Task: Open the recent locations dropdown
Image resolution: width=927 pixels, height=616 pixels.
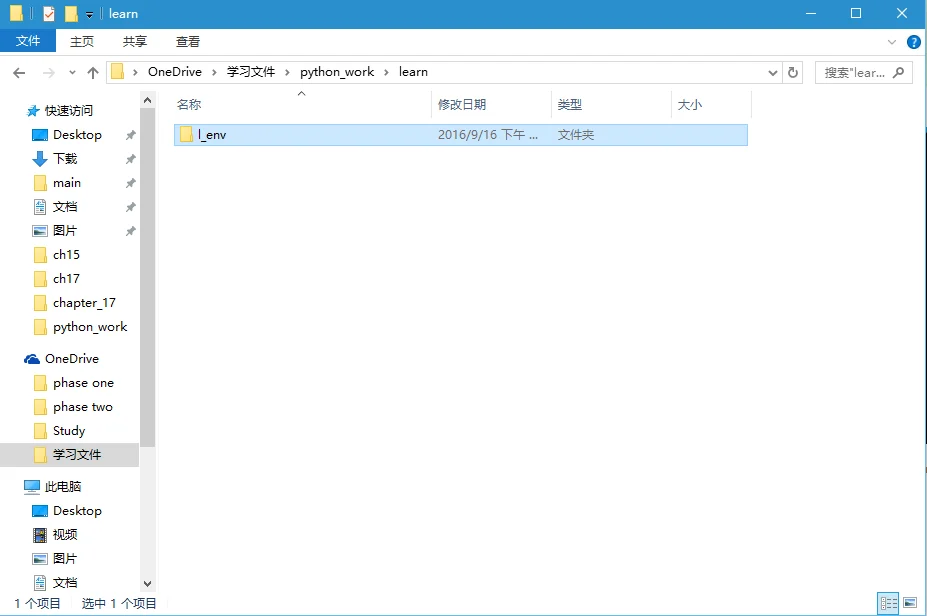Action: pyautogui.click(x=72, y=73)
